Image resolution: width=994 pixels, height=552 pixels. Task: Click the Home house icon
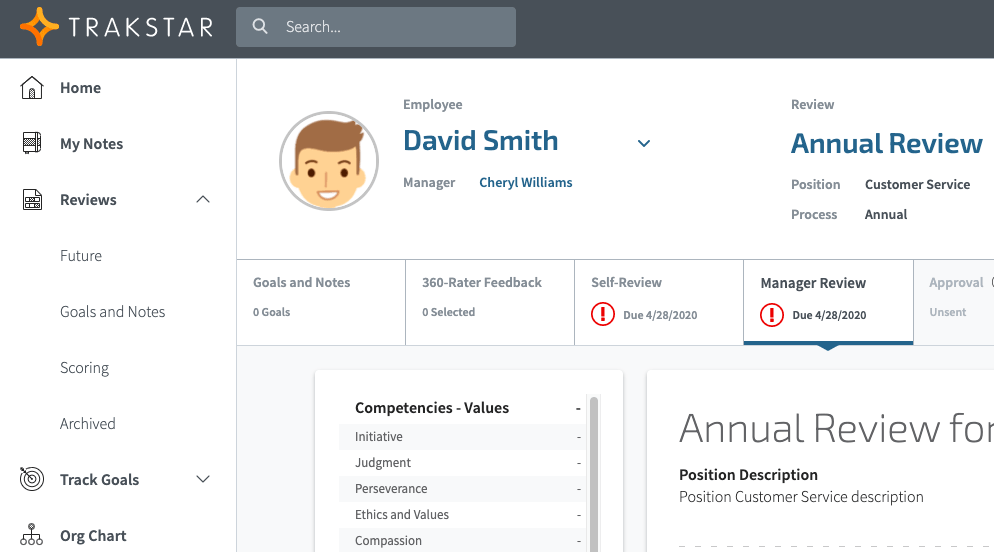(32, 88)
